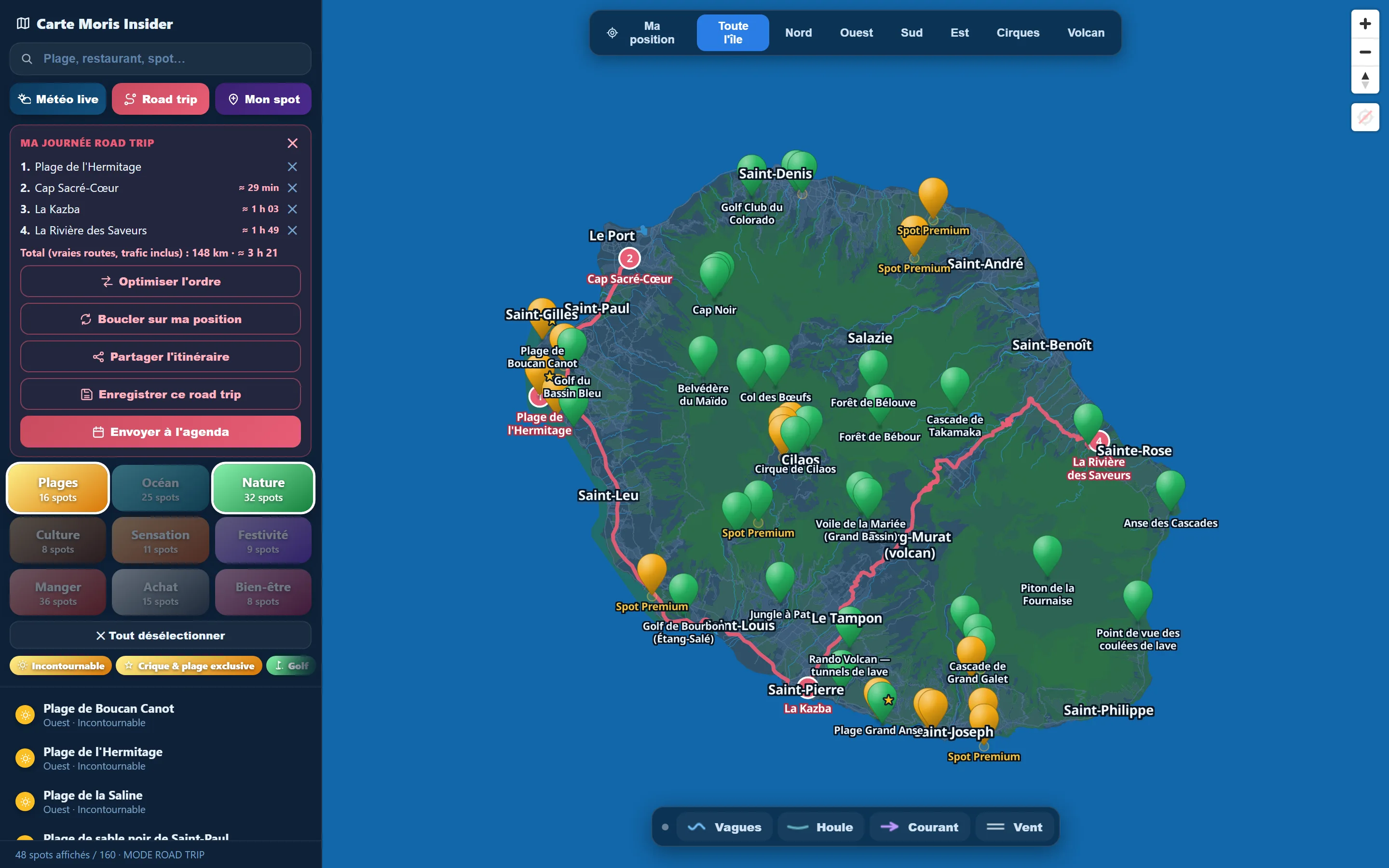Remove Cap Sacré-Cœur from road trip

(x=292, y=188)
